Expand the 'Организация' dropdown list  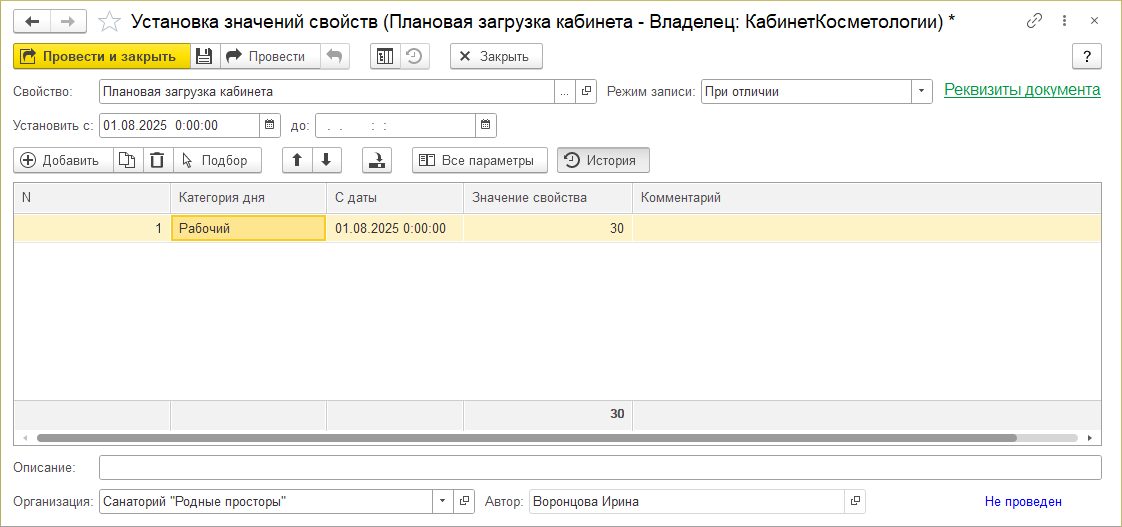[443, 501]
